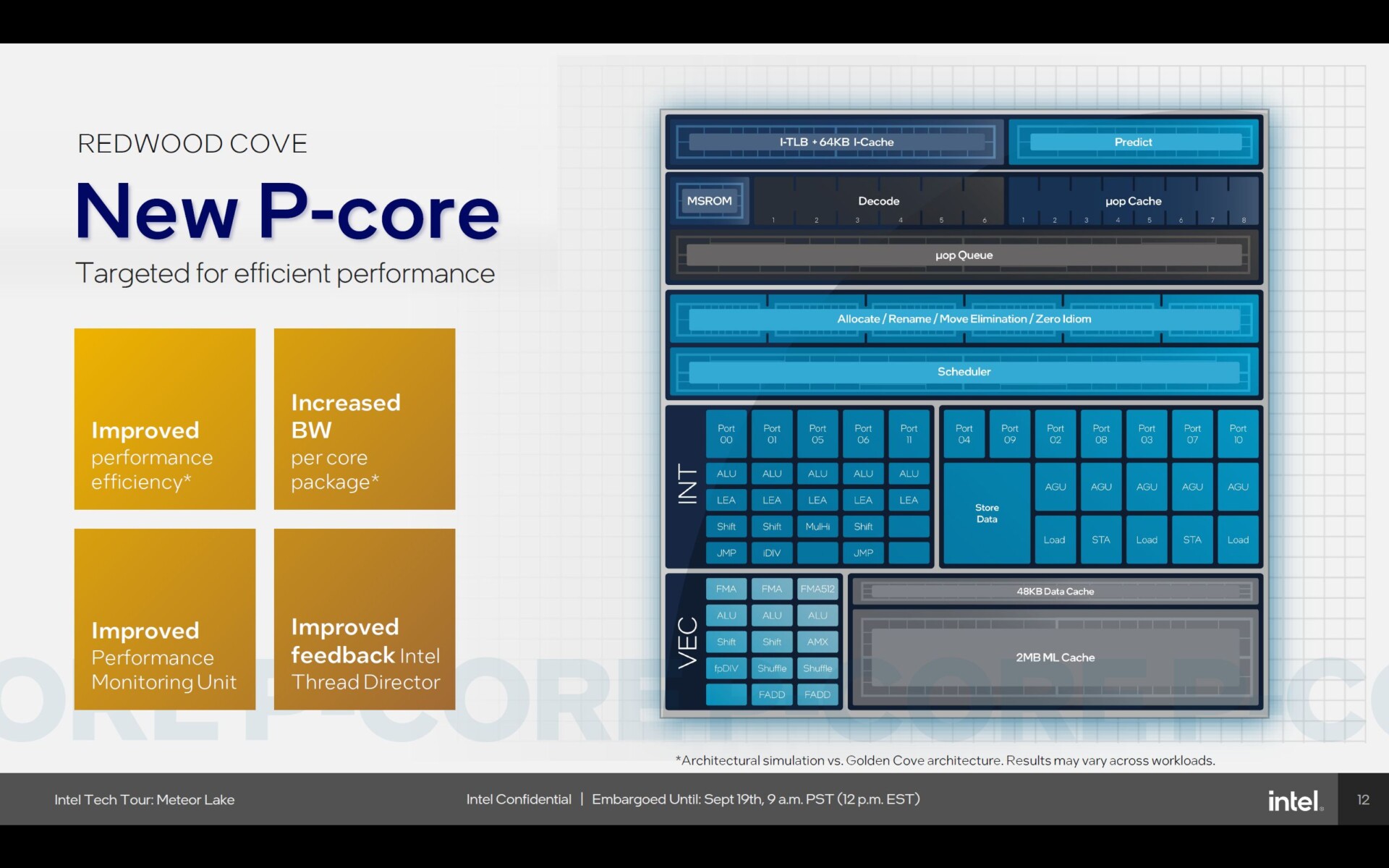This screenshot has height=868, width=1389.
Task: Select the "Port 02" block
Action: pyautogui.click(x=1055, y=434)
